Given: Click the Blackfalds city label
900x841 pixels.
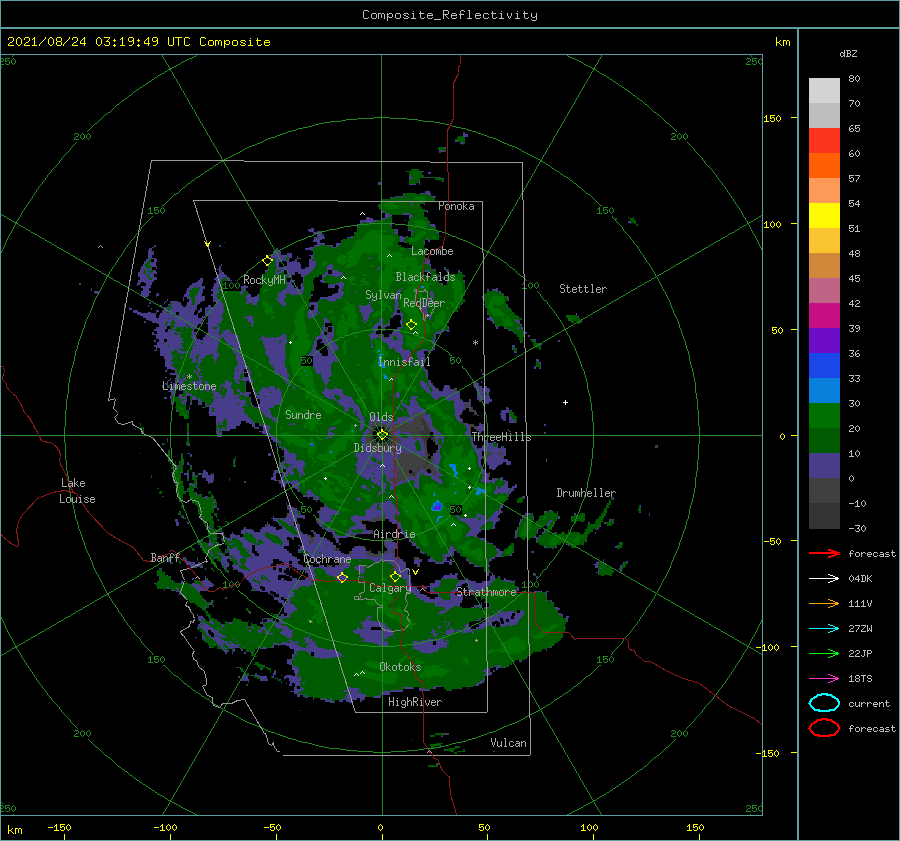Looking at the screenshot, I should pyautogui.click(x=425, y=277).
